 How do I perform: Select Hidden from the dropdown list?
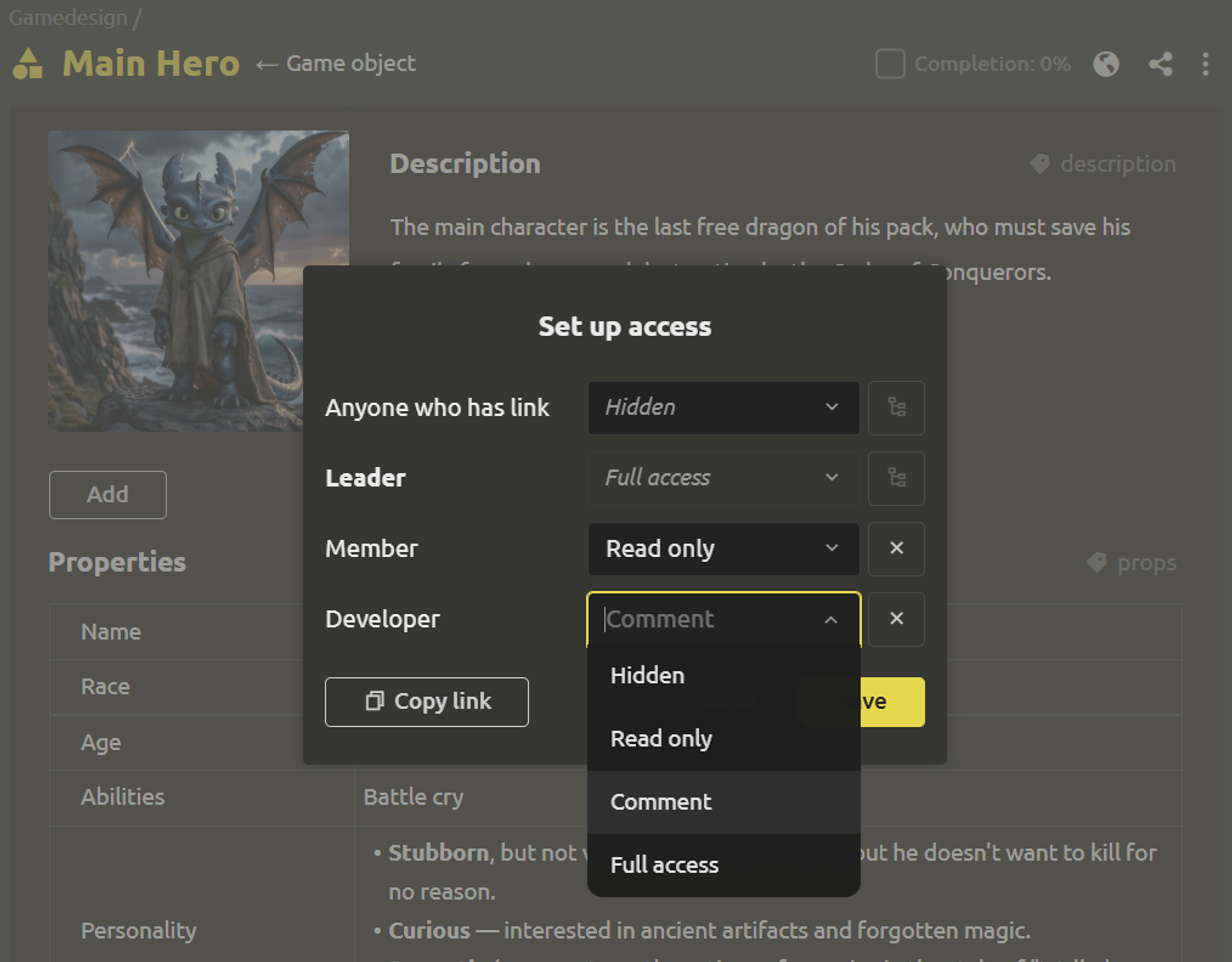pos(648,676)
